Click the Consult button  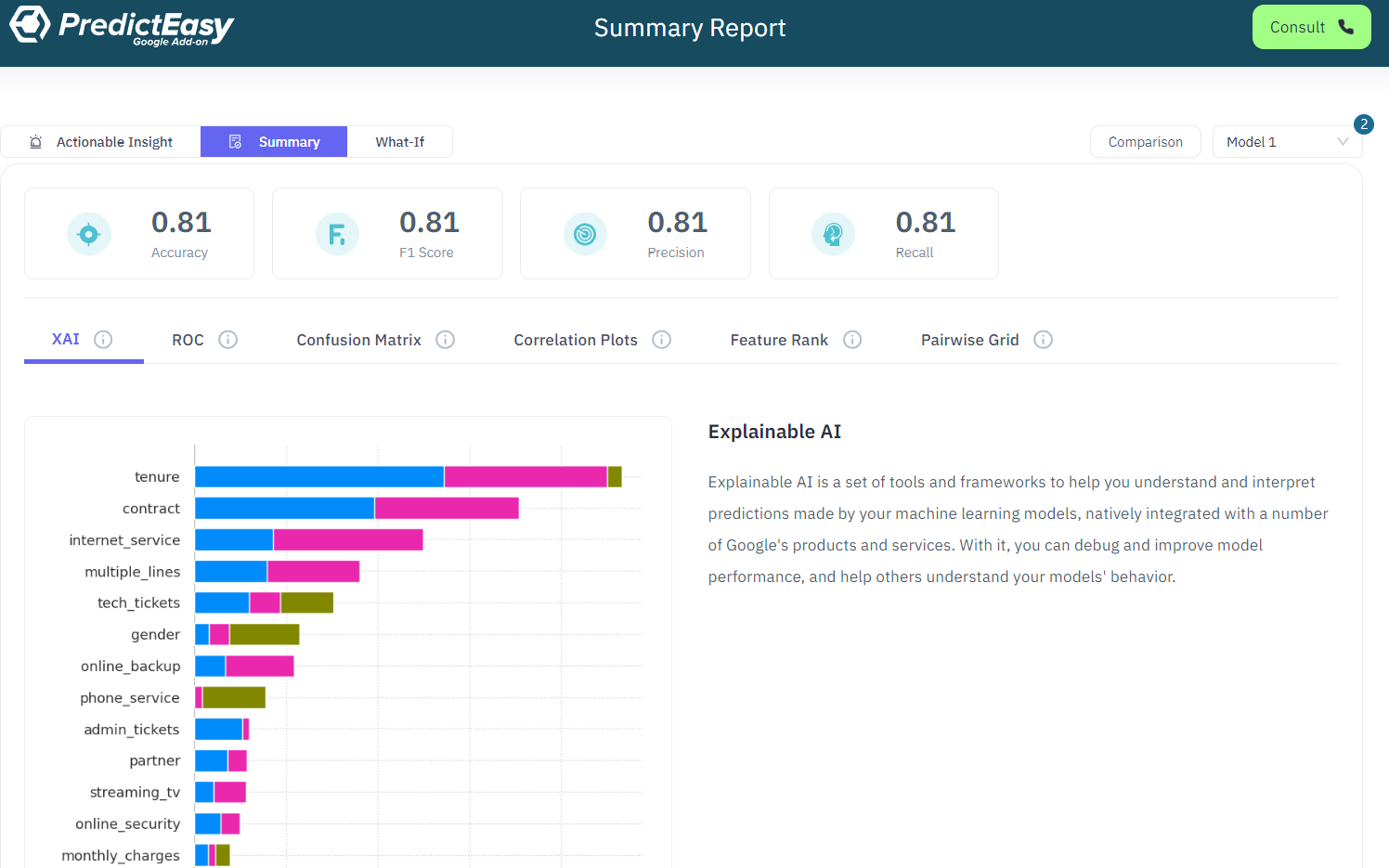1311,27
